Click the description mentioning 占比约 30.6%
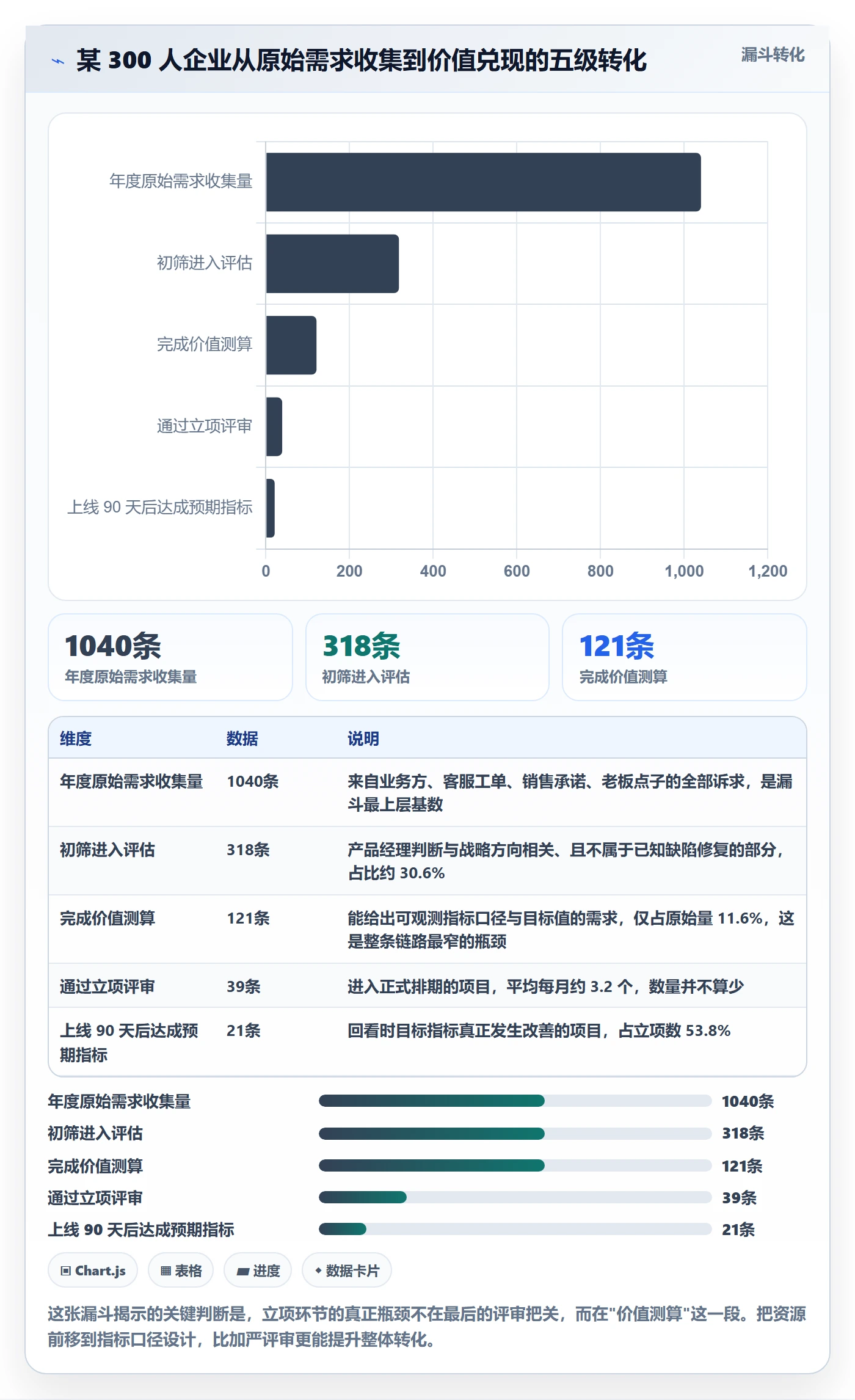855x1400 pixels. tap(566, 861)
